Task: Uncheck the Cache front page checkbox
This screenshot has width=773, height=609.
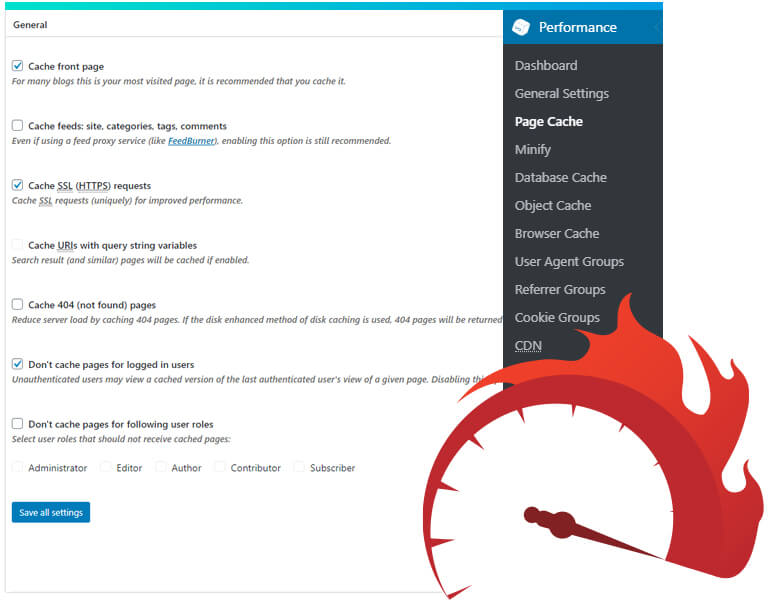Action: [17, 66]
